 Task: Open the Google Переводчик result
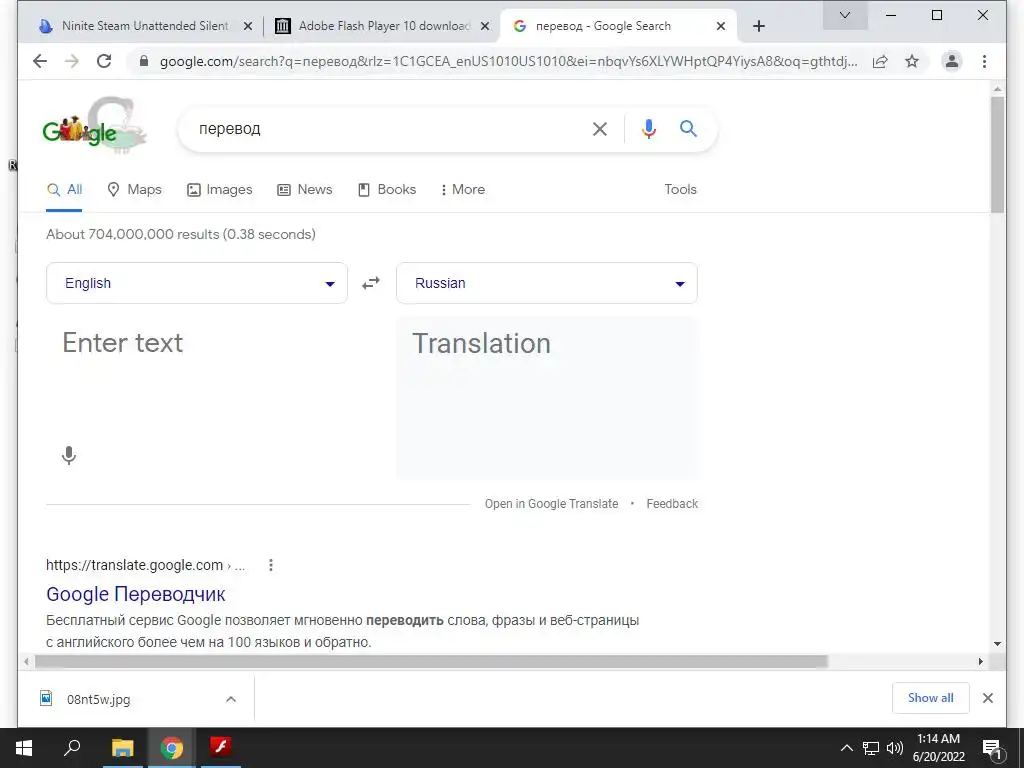tap(136, 594)
